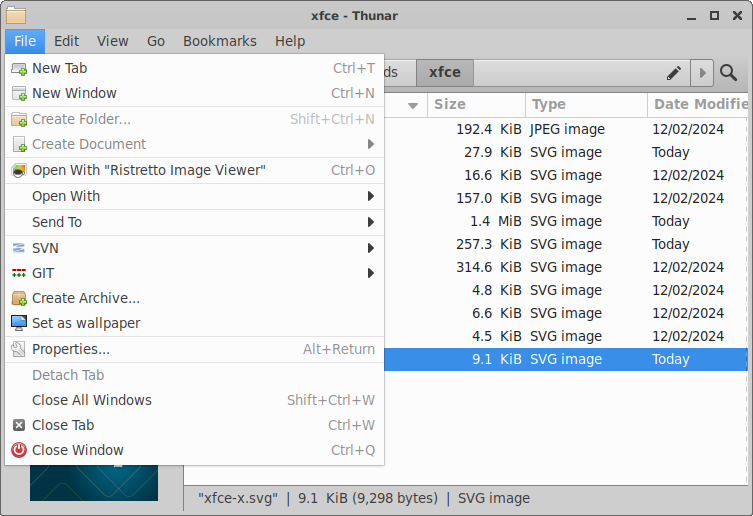Expand the GIT submenu arrow
This screenshot has width=753, height=516.
[370, 273]
